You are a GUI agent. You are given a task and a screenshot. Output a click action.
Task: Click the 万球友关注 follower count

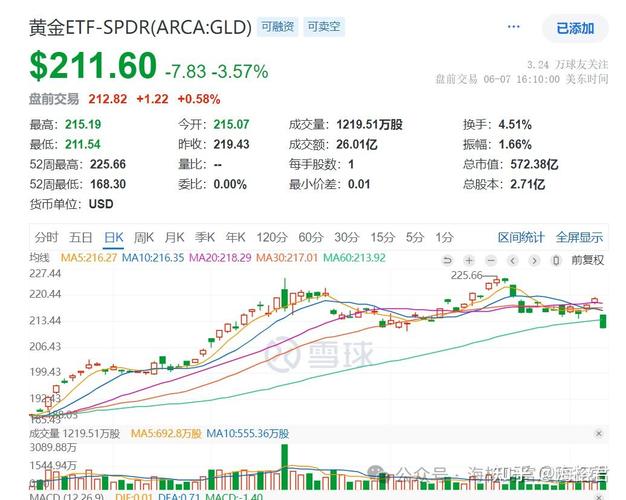(568, 65)
